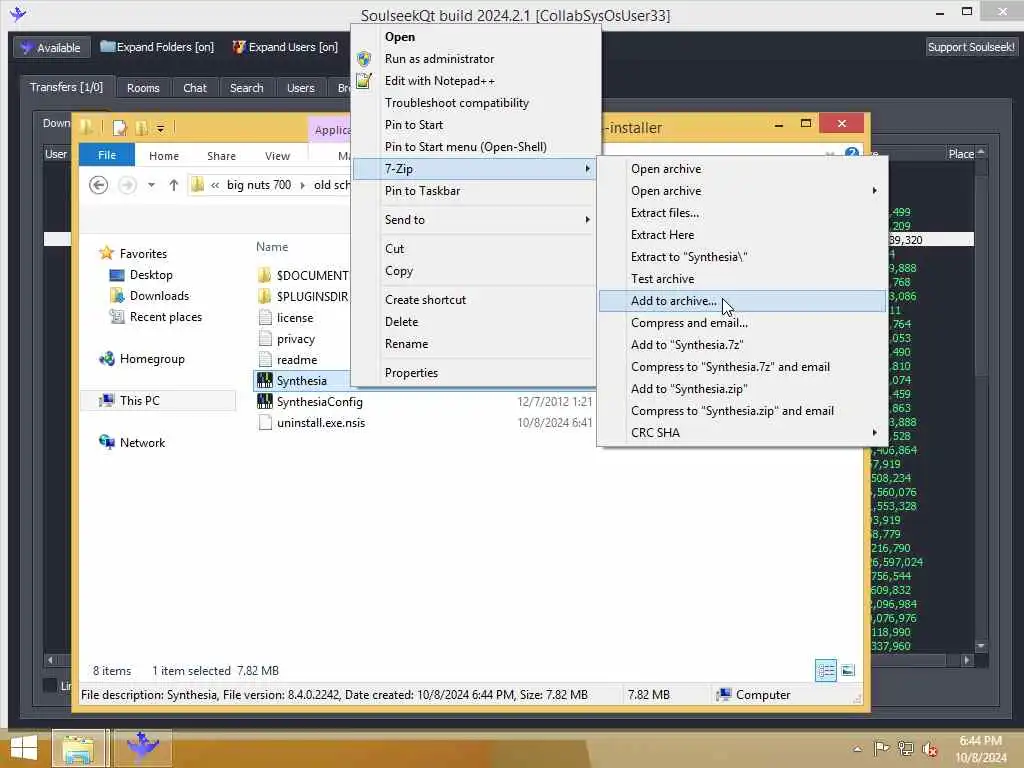
Task: Show hidden tray icons arrow
Action: 857,749
